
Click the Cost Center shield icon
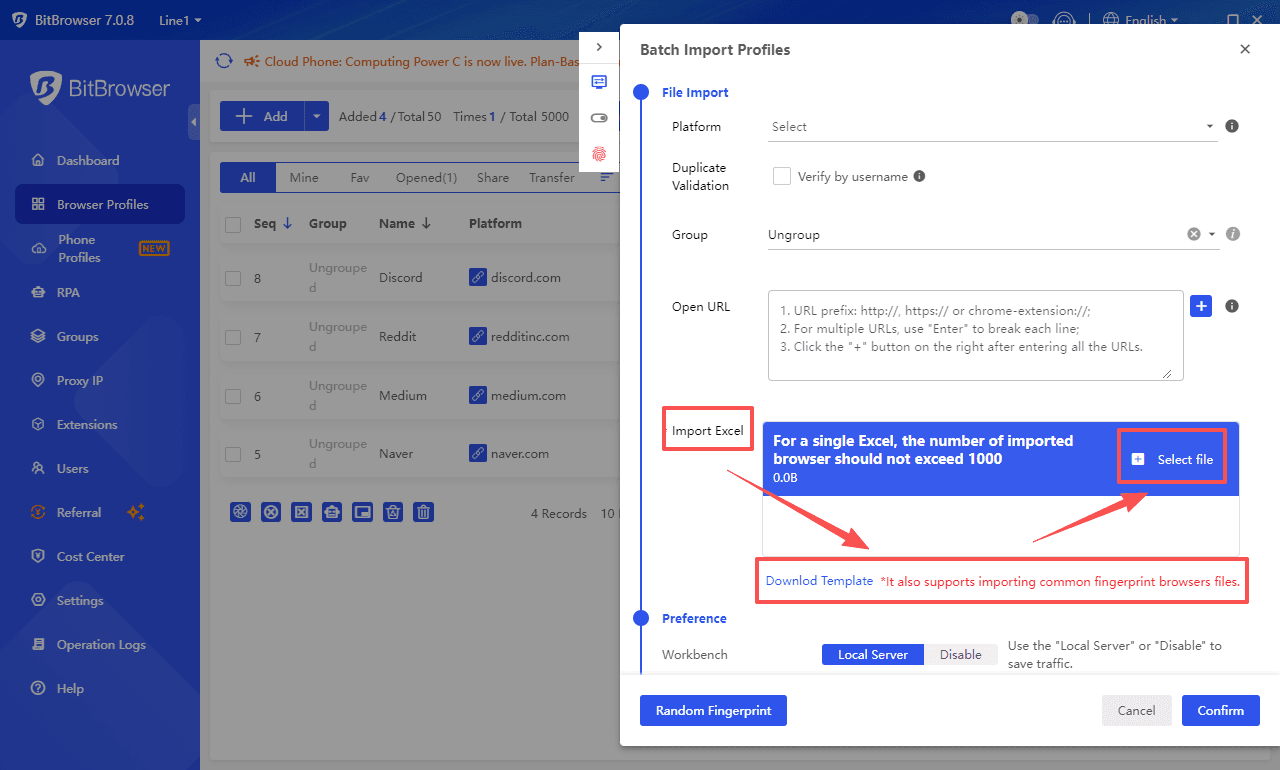coord(38,556)
